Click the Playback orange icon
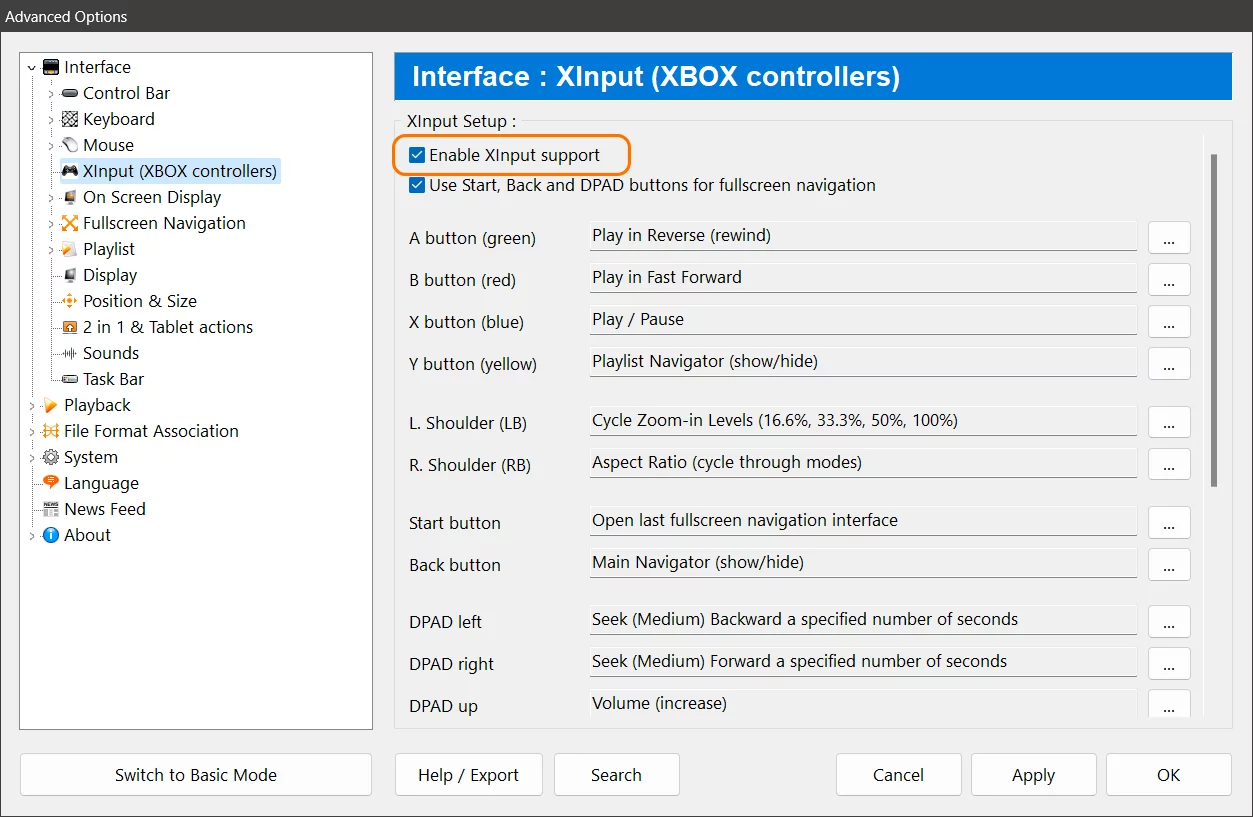Screen dimensions: 1253x817 [51, 405]
